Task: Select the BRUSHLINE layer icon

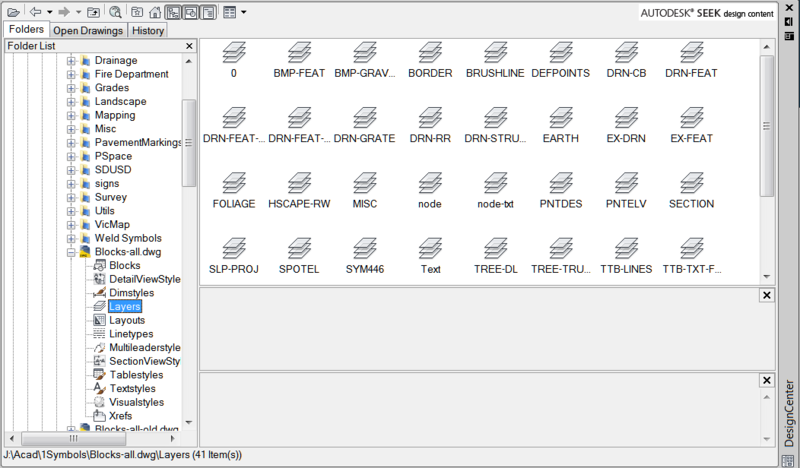Action: 495,53
